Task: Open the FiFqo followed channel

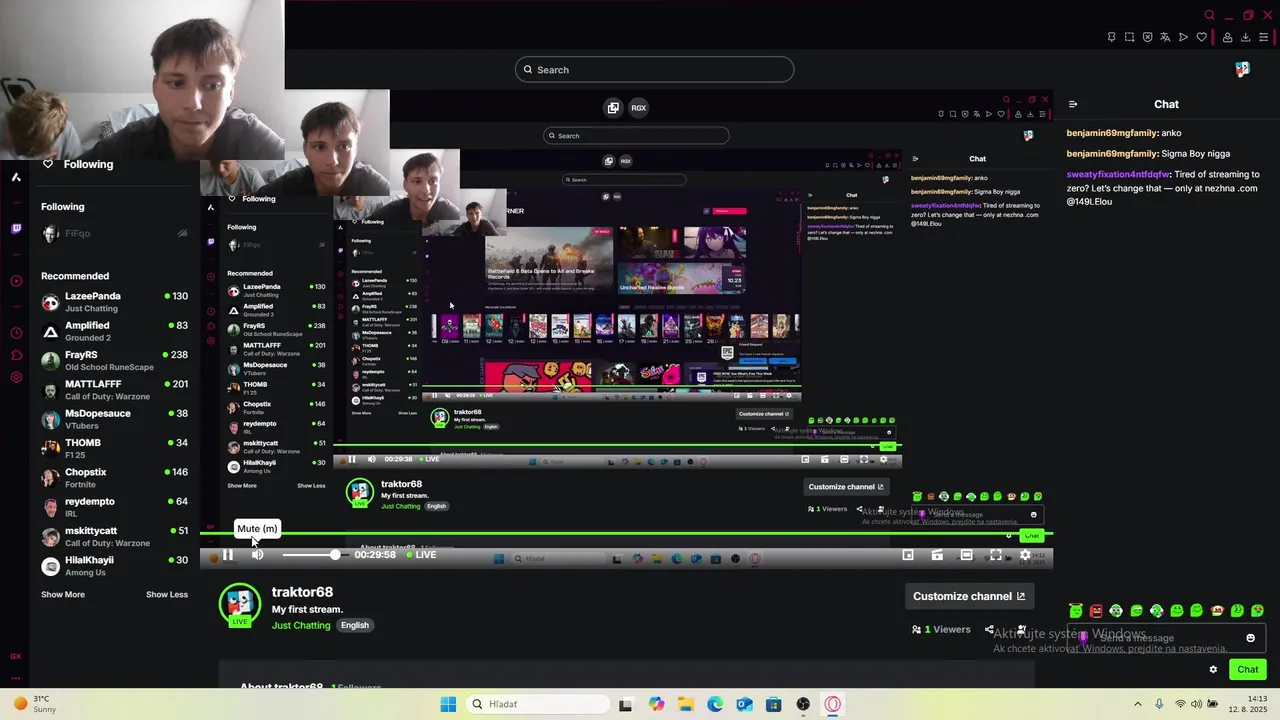Action: point(115,233)
